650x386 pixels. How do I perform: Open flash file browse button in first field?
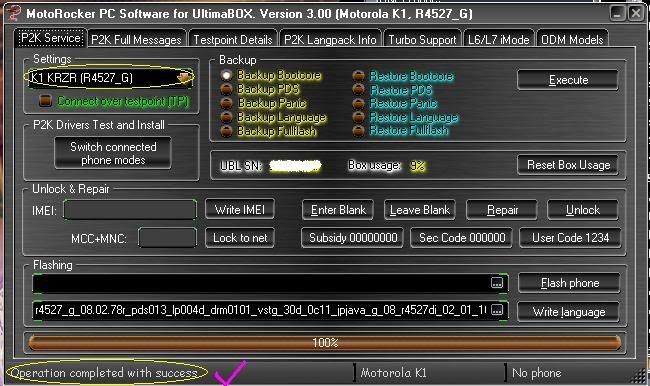497,283
